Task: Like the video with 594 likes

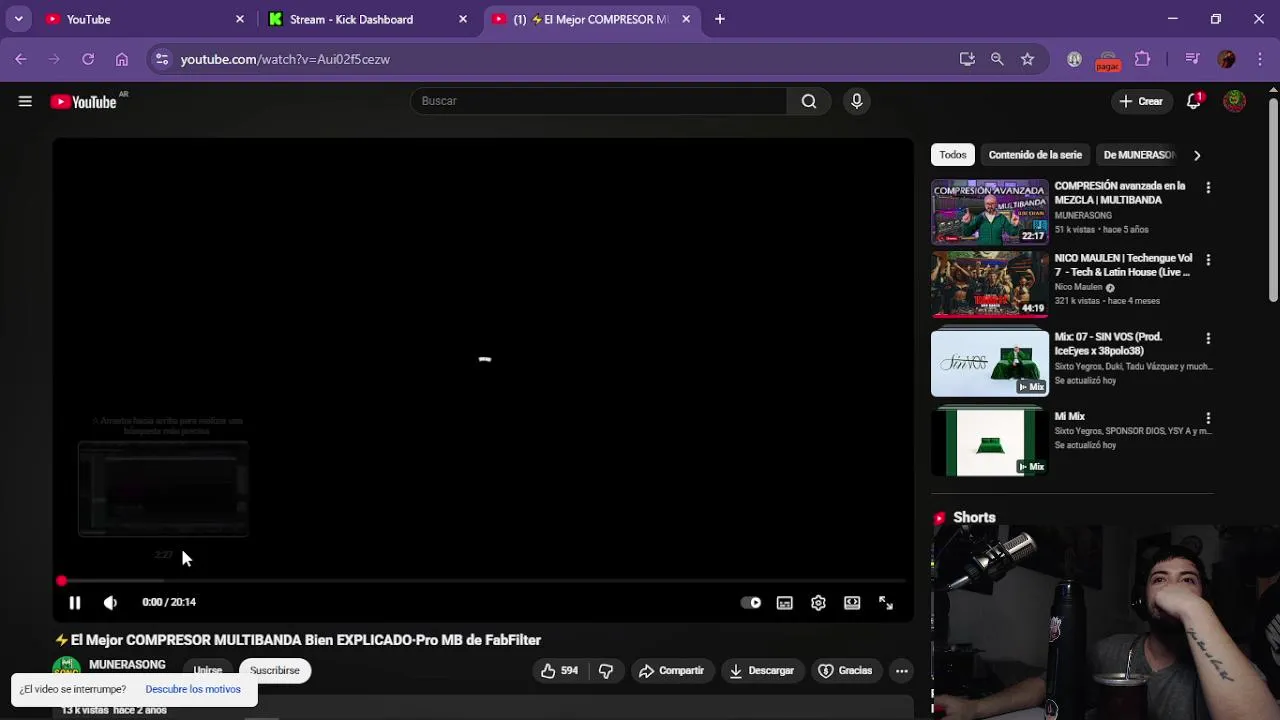Action: (559, 671)
